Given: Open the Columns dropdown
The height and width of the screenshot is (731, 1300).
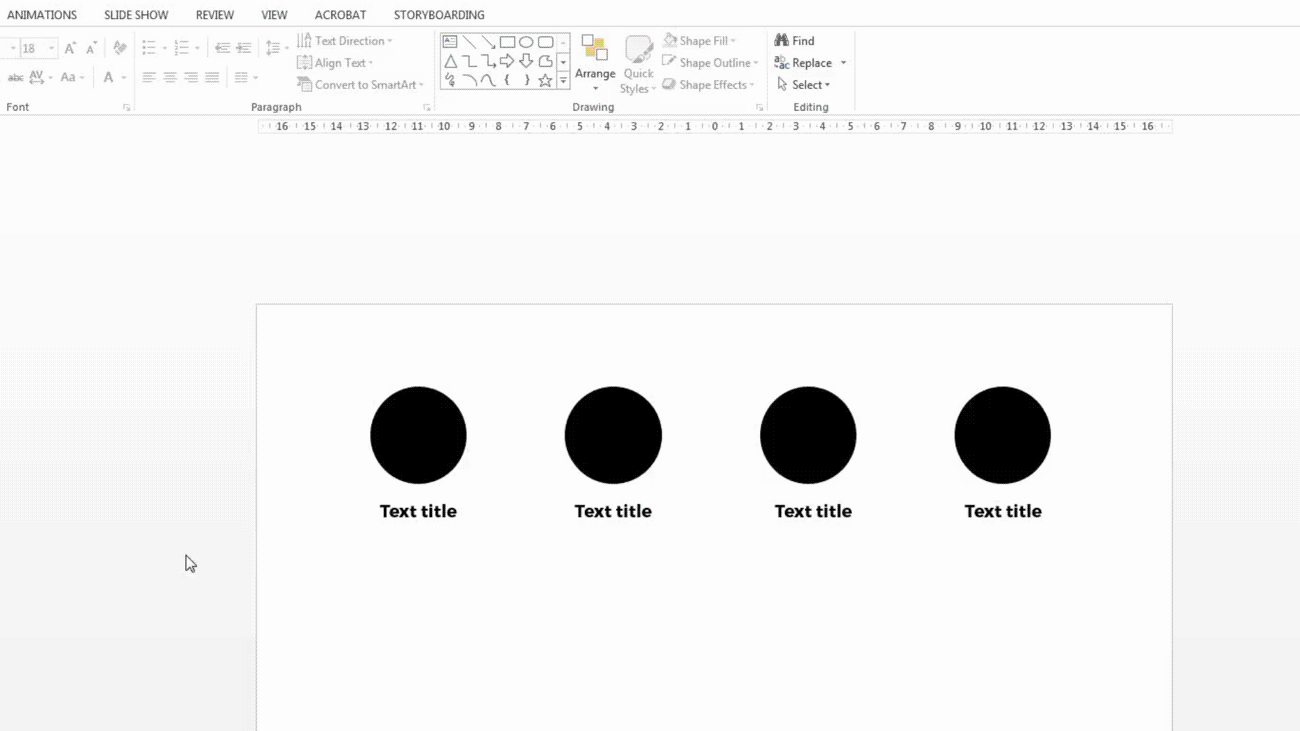Looking at the screenshot, I should pyautogui.click(x=246, y=77).
